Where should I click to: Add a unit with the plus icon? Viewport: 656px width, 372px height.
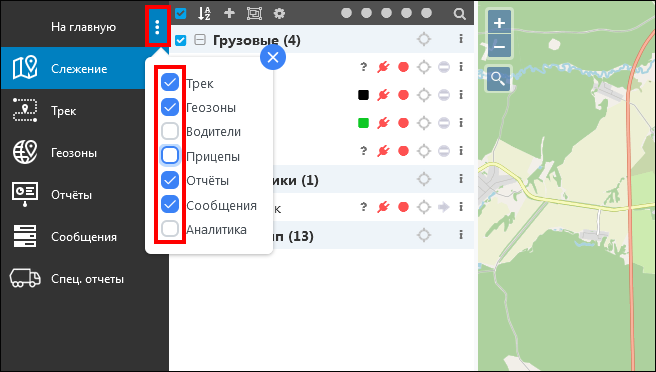[x=229, y=13]
